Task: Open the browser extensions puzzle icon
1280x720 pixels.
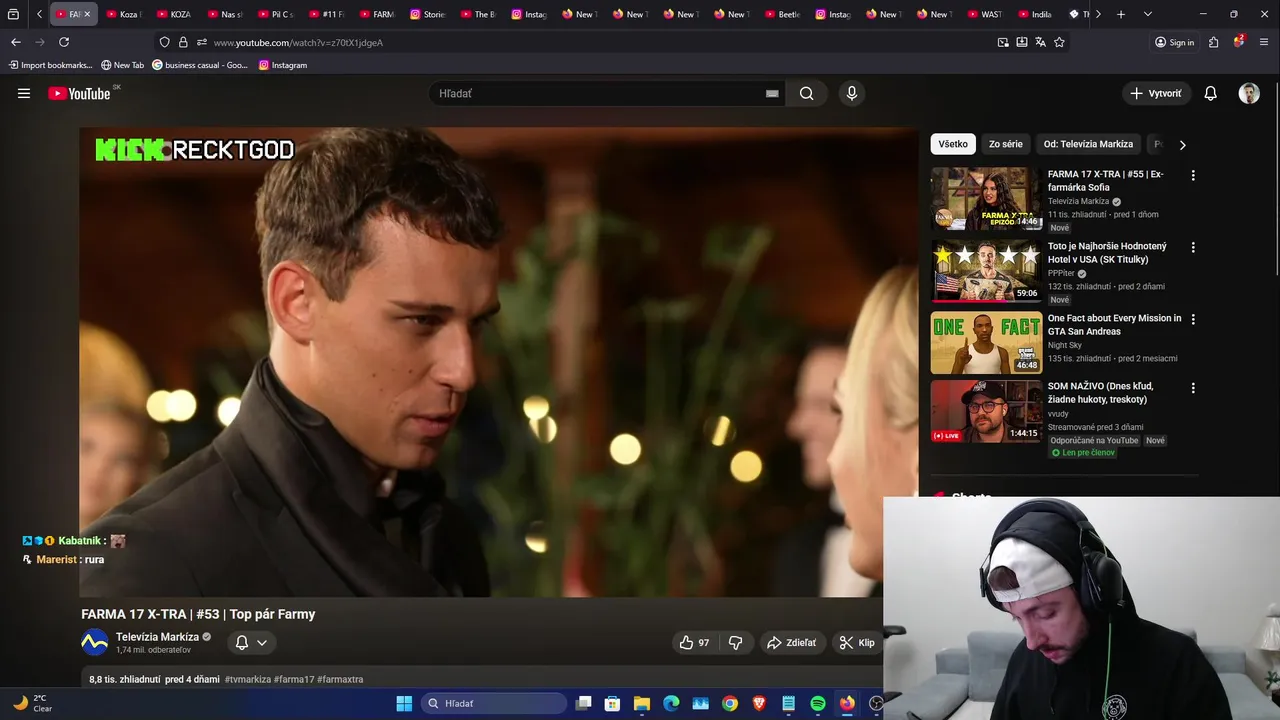Action: coord(1213,42)
